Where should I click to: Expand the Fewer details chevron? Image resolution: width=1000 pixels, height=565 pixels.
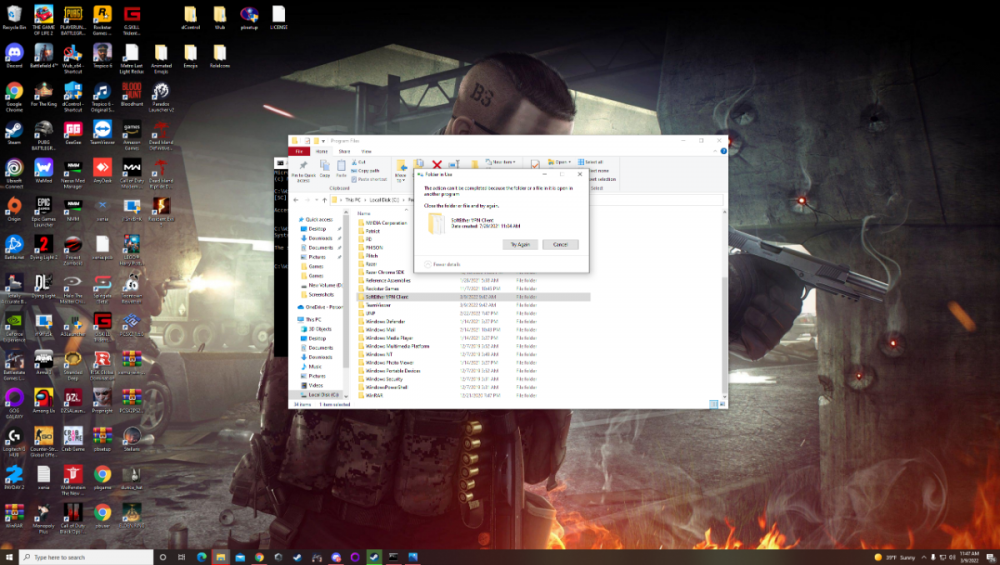tap(428, 264)
